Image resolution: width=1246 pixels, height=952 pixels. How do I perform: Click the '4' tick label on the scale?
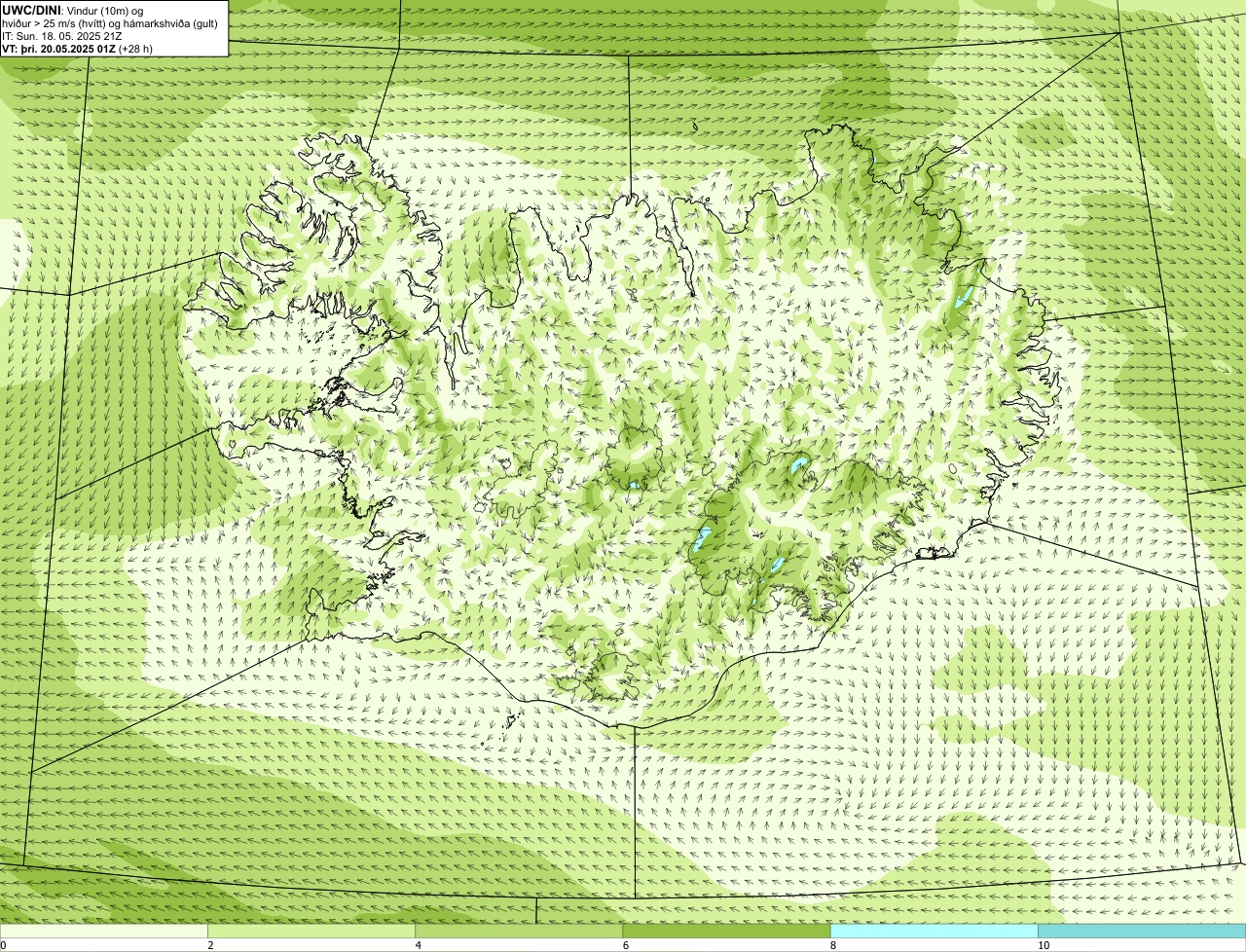418,945
